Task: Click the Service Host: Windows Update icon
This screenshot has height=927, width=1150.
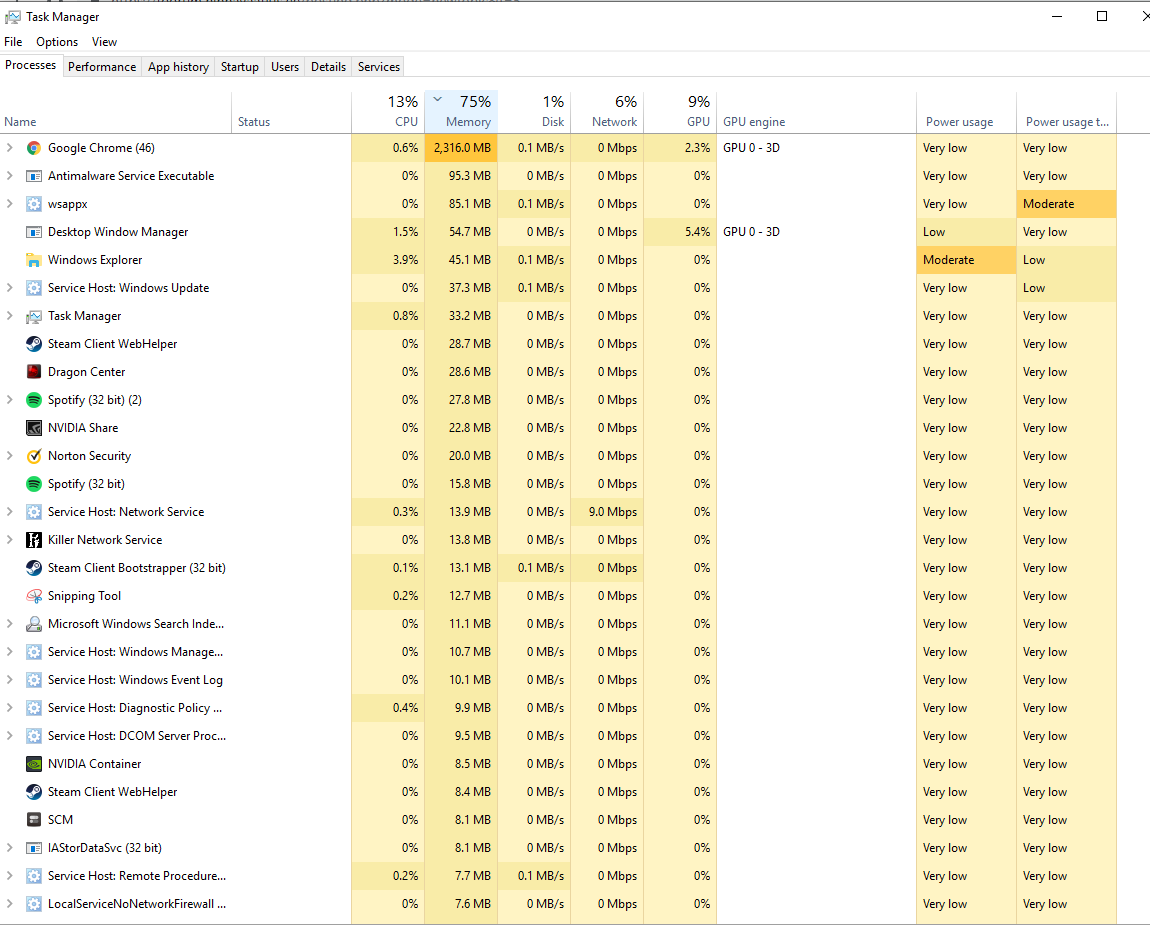Action: tap(34, 288)
